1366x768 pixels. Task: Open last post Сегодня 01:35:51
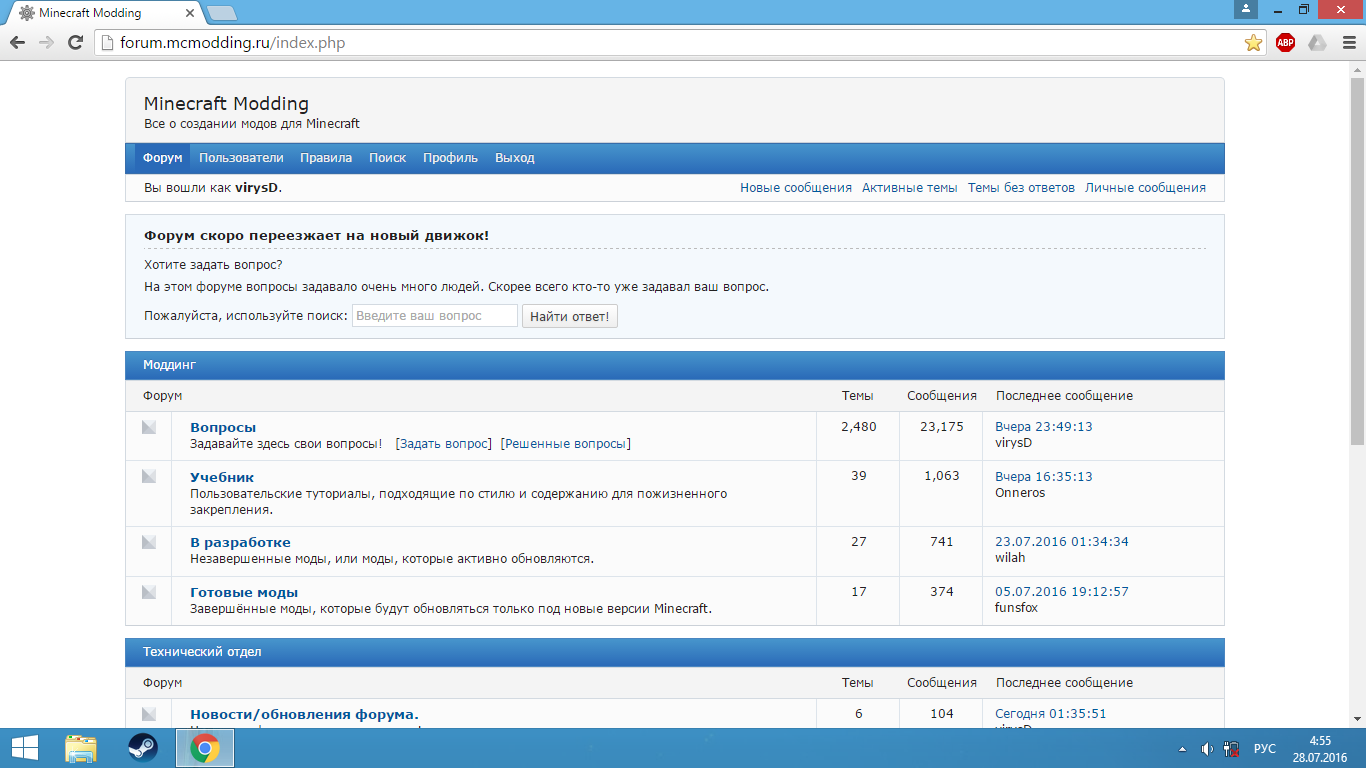pyautogui.click(x=1051, y=713)
